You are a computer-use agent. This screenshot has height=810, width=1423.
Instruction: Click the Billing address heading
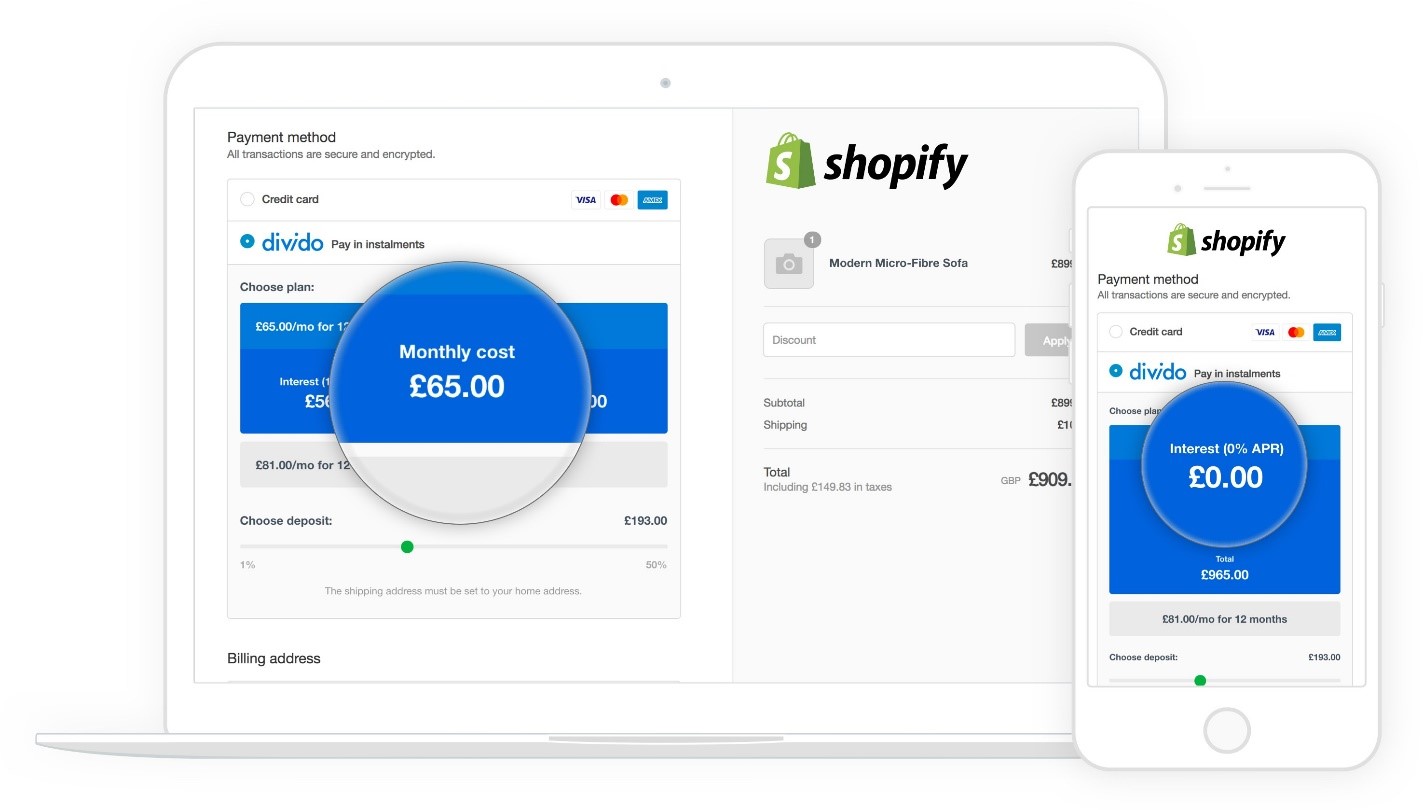pos(274,658)
